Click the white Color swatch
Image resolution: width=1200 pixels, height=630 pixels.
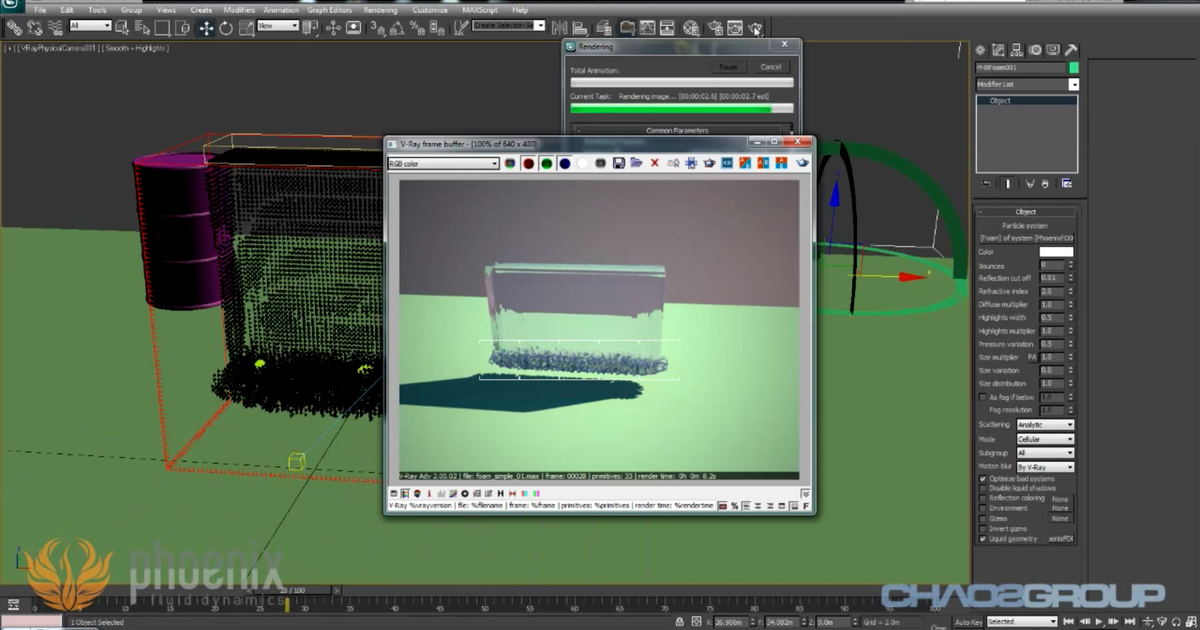[1056, 252]
